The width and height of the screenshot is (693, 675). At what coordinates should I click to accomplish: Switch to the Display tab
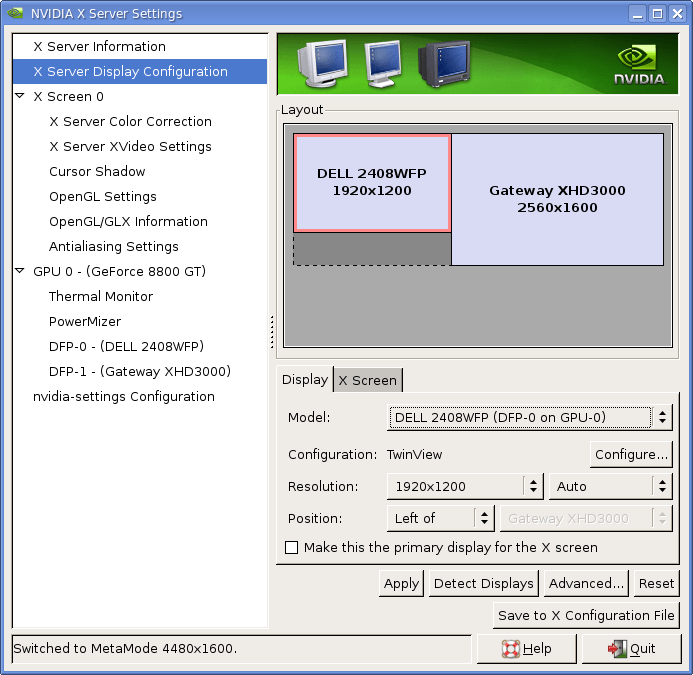click(x=305, y=379)
